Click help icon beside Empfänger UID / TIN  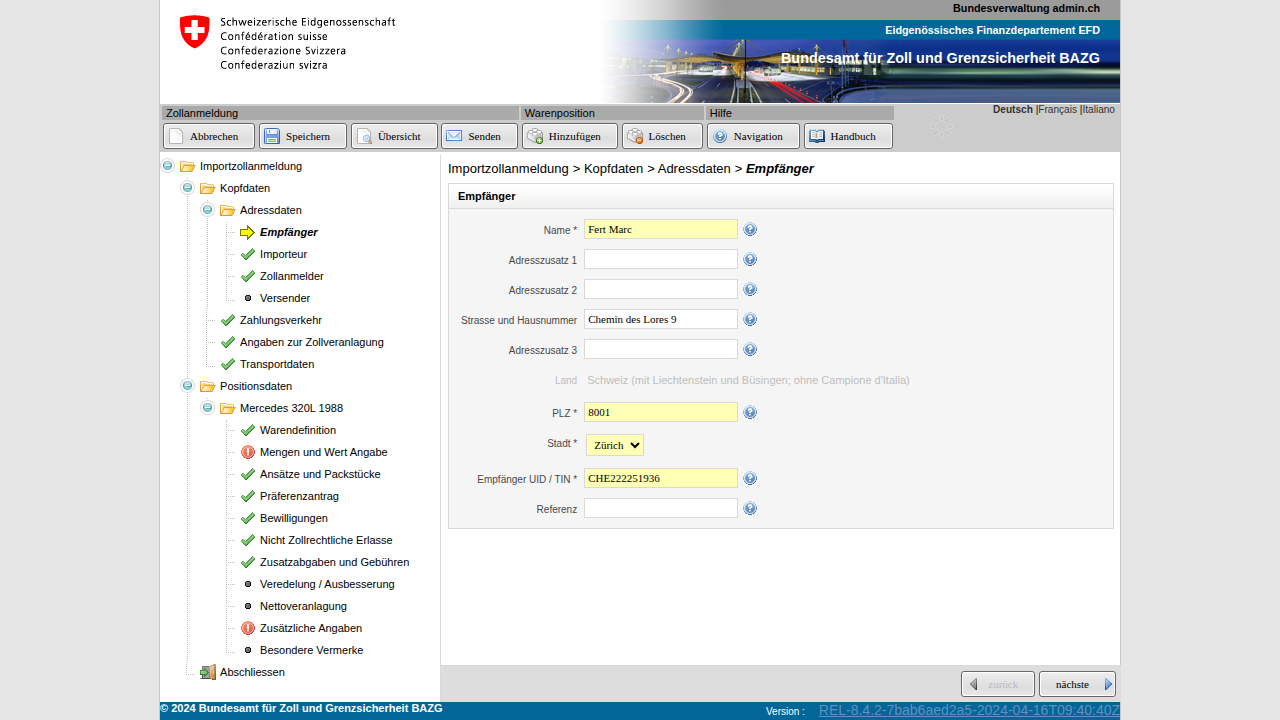pyautogui.click(x=750, y=479)
